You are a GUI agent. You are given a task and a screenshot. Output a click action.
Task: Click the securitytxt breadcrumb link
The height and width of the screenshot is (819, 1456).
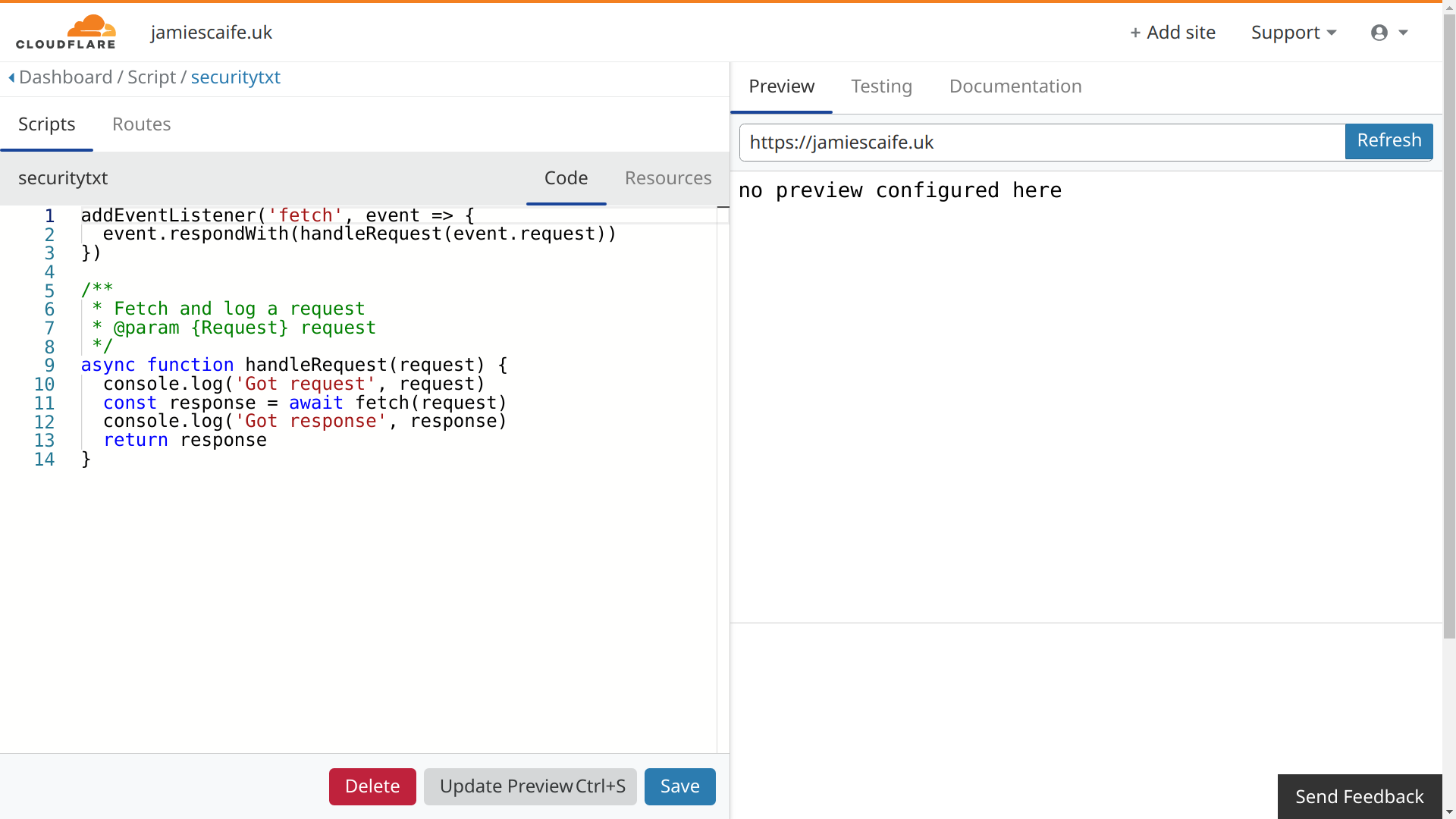[x=236, y=77]
